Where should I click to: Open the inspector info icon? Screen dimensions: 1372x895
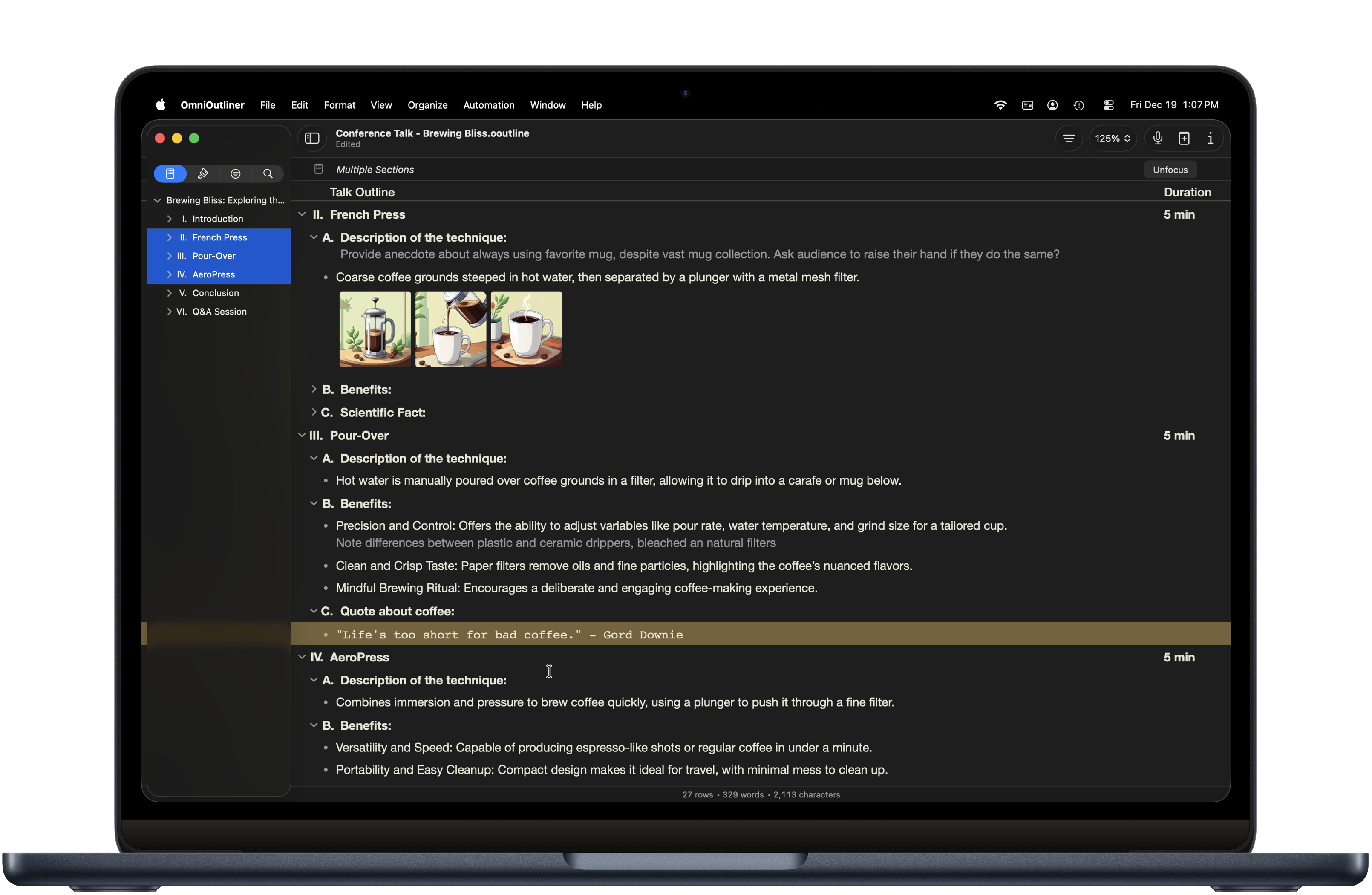tap(1210, 139)
